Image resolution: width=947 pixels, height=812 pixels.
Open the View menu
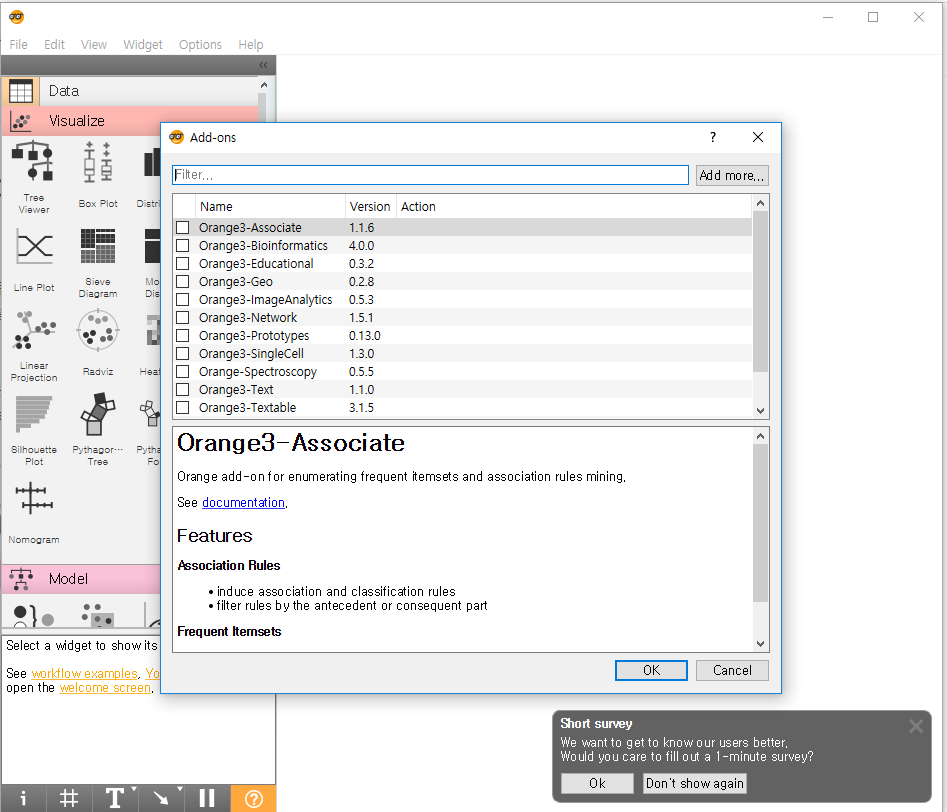94,45
